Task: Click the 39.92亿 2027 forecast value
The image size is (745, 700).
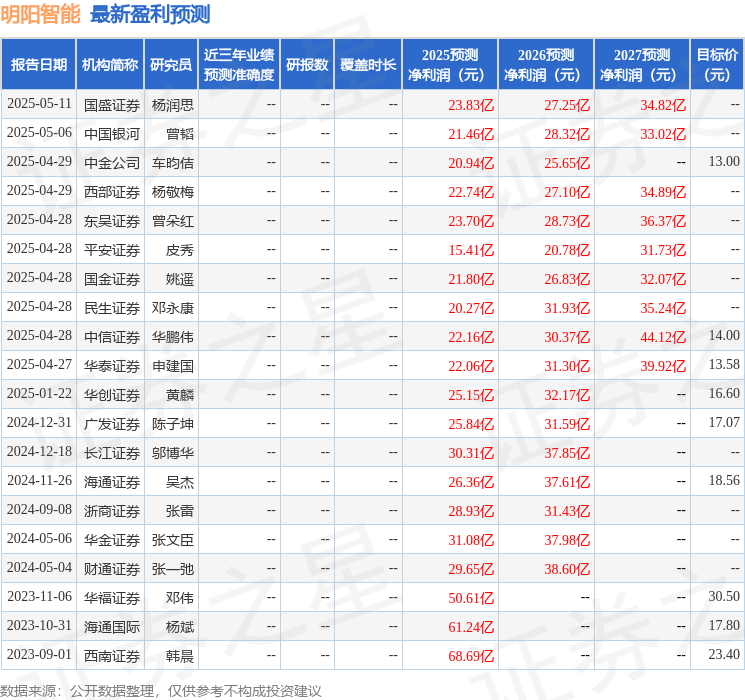Action: click(x=663, y=366)
